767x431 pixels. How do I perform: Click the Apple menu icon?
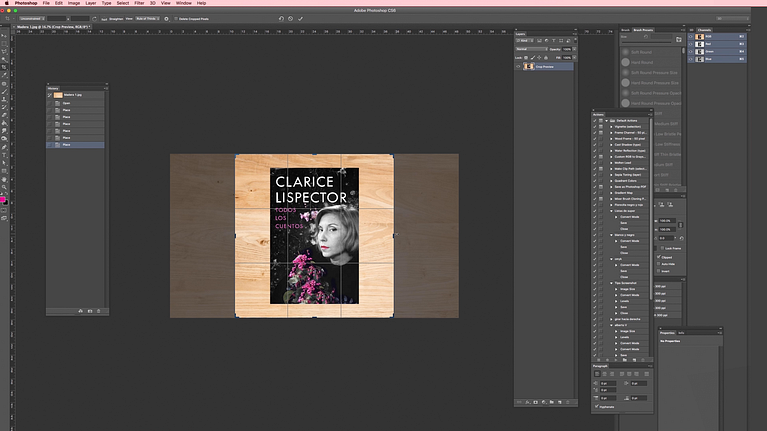pos(6,3)
